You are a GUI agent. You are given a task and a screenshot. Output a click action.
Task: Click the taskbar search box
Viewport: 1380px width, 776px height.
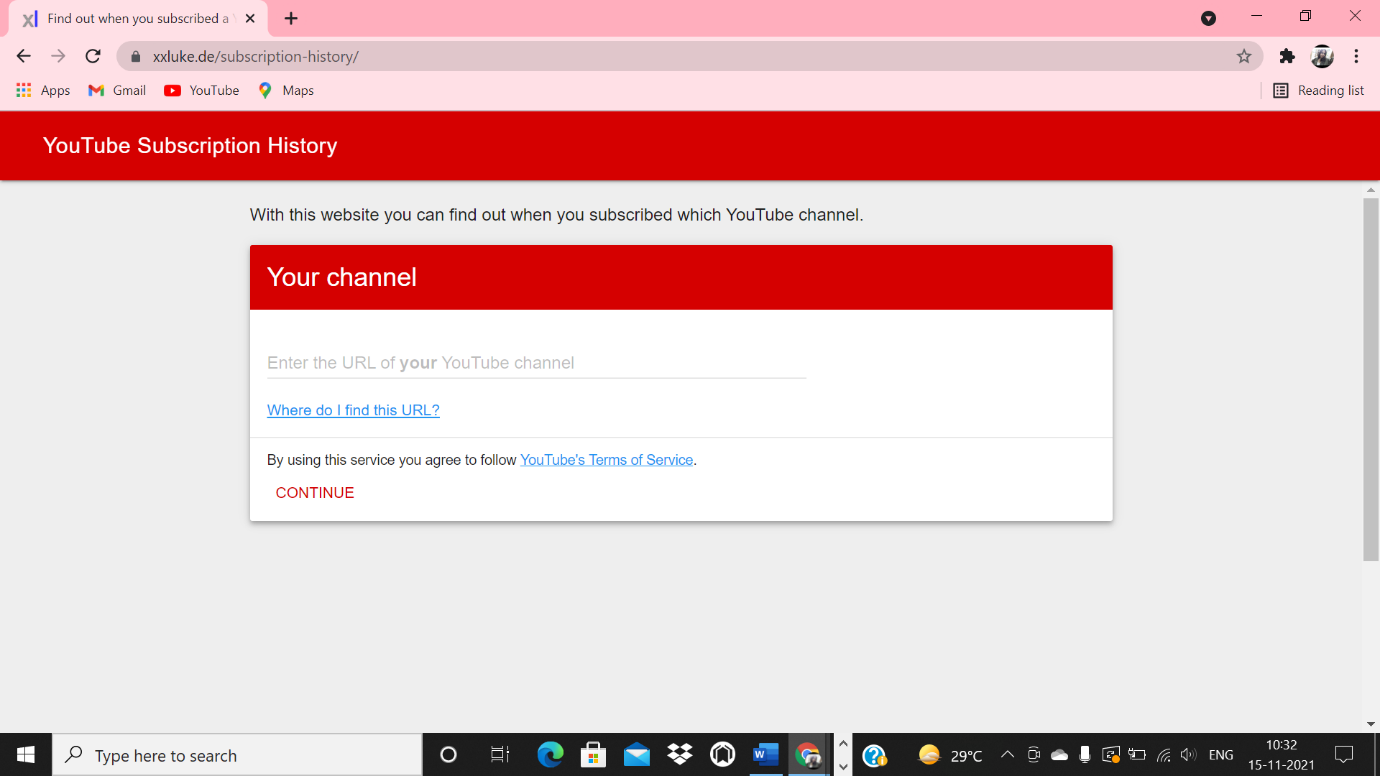point(237,755)
